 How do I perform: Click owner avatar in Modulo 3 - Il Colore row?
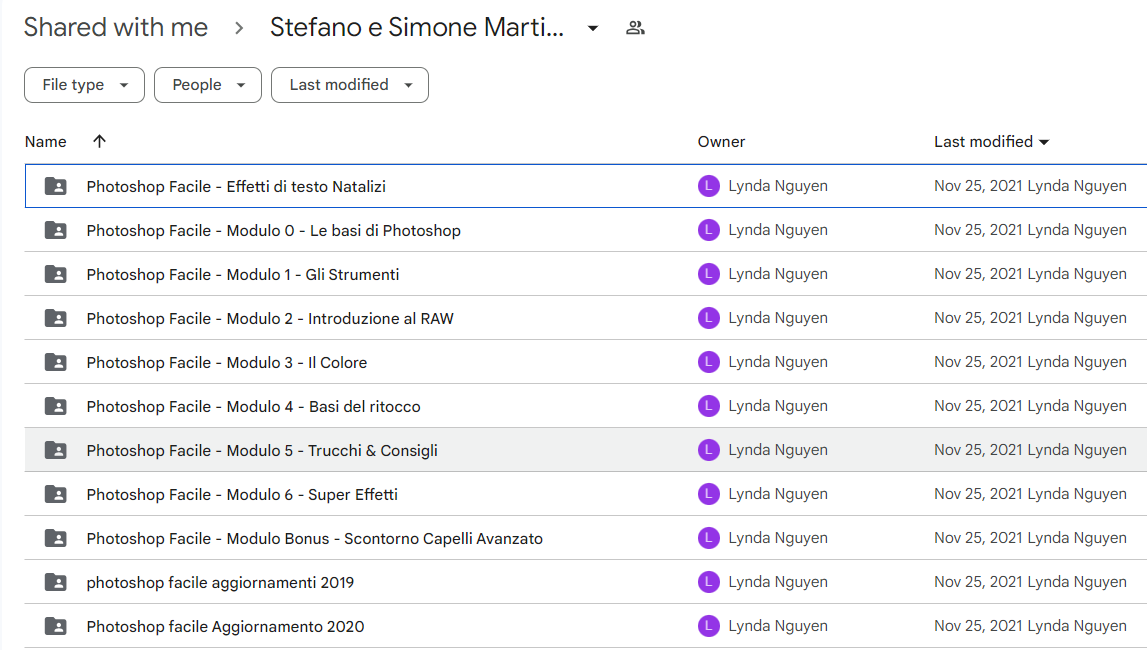click(708, 361)
